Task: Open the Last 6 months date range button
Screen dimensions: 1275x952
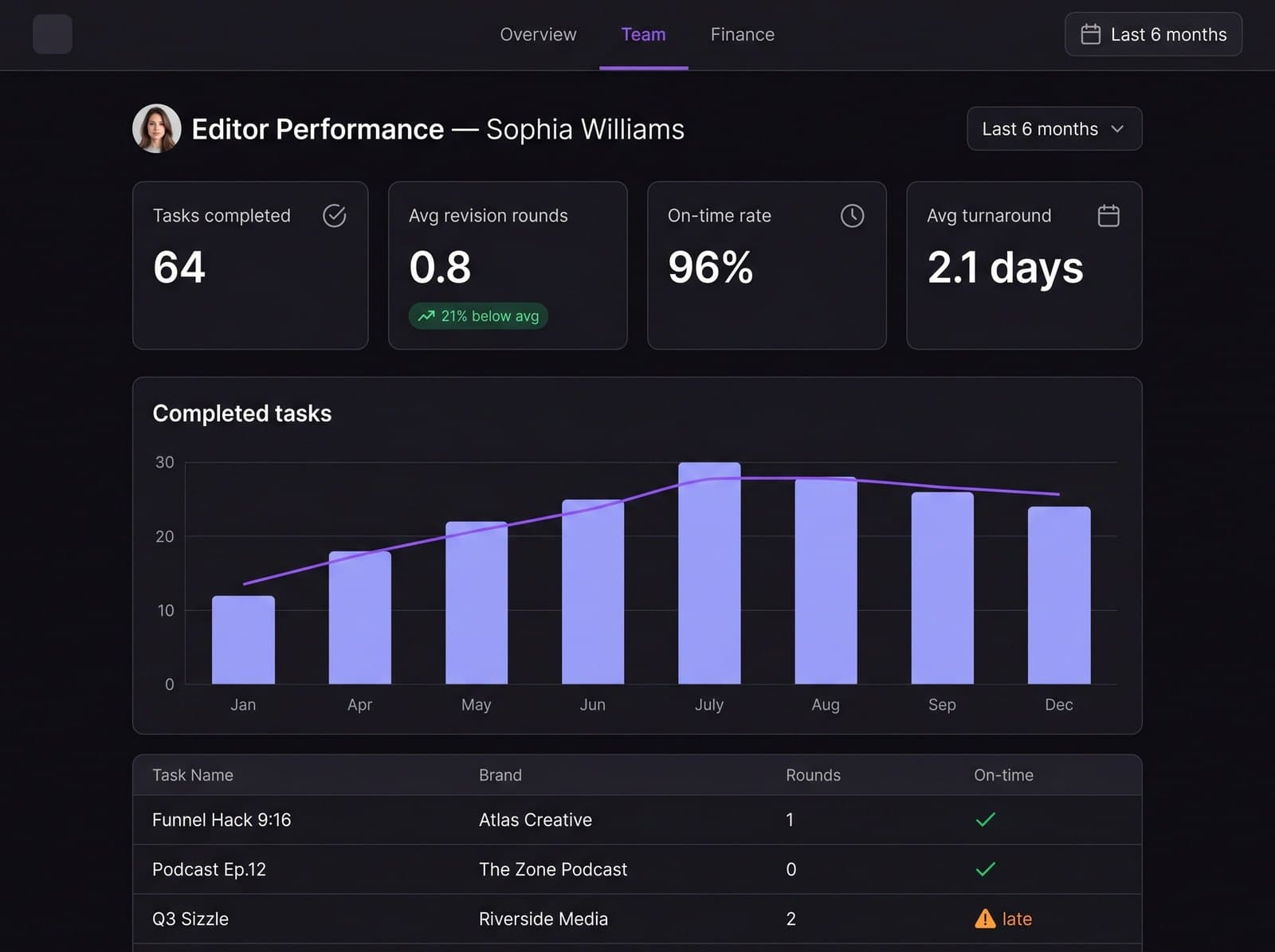Action: pyautogui.click(x=1152, y=34)
